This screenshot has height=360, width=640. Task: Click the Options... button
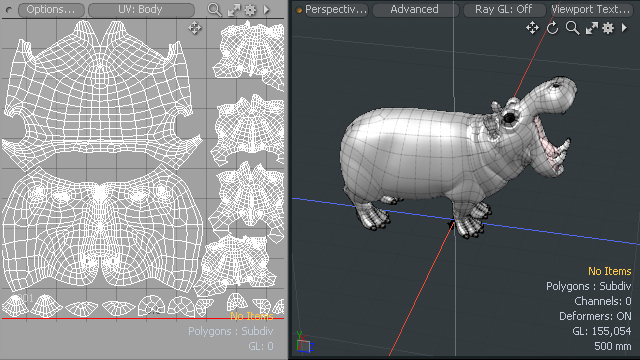click(x=51, y=10)
